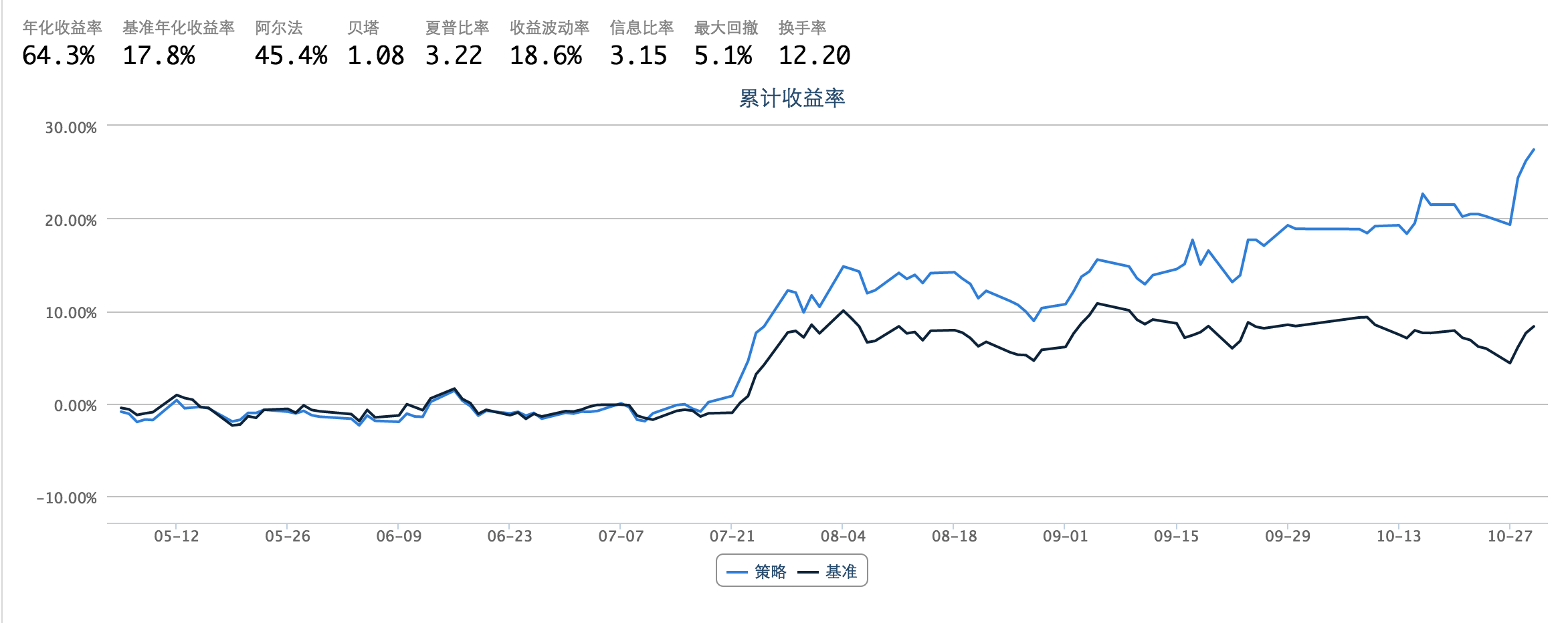This screenshot has height=623, width=1568.
Task: Click the 最大回撤 metric label
Action: tap(726, 27)
